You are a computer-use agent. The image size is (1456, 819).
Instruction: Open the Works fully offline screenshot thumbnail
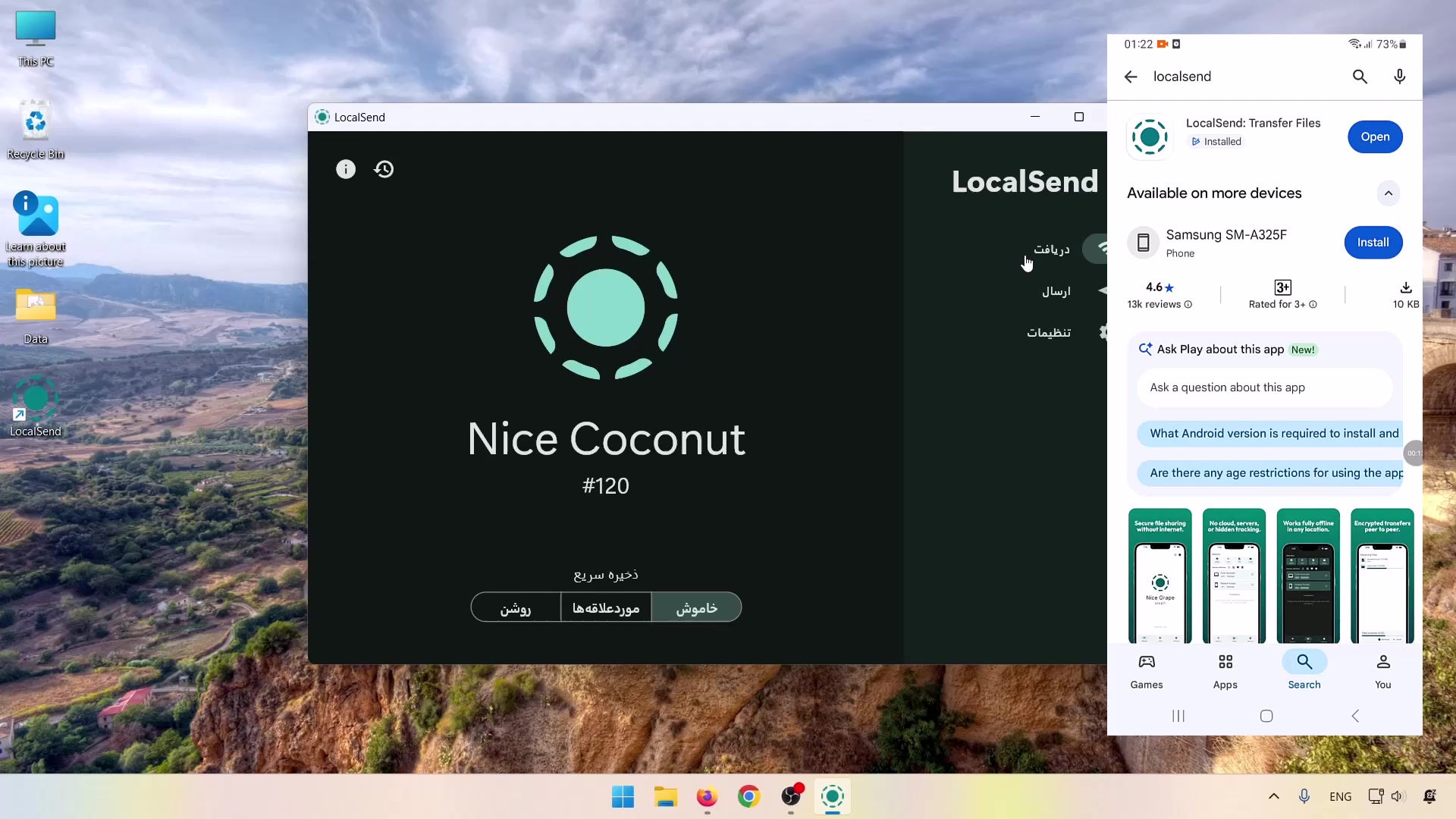tap(1308, 576)
